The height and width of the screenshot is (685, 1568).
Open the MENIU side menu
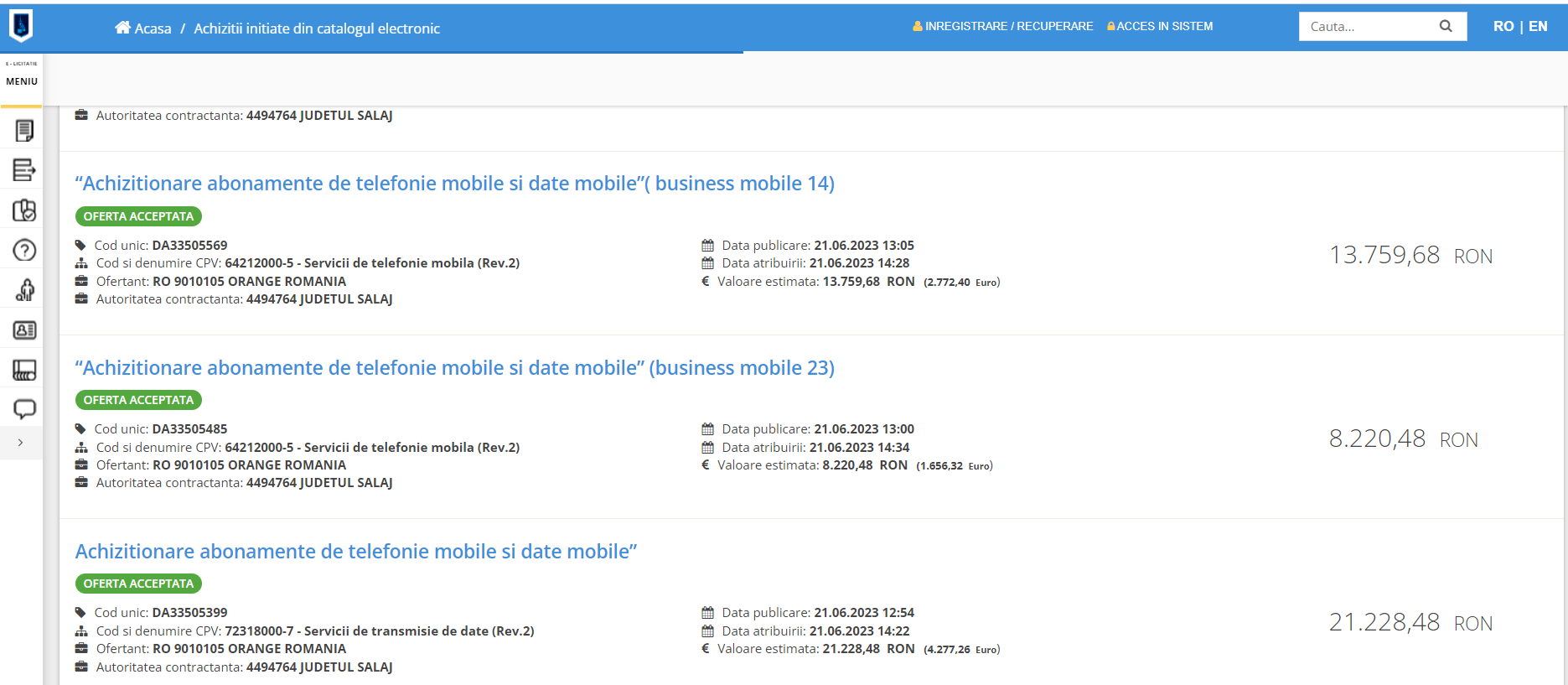pyautogui.click(x=22, y=81)
